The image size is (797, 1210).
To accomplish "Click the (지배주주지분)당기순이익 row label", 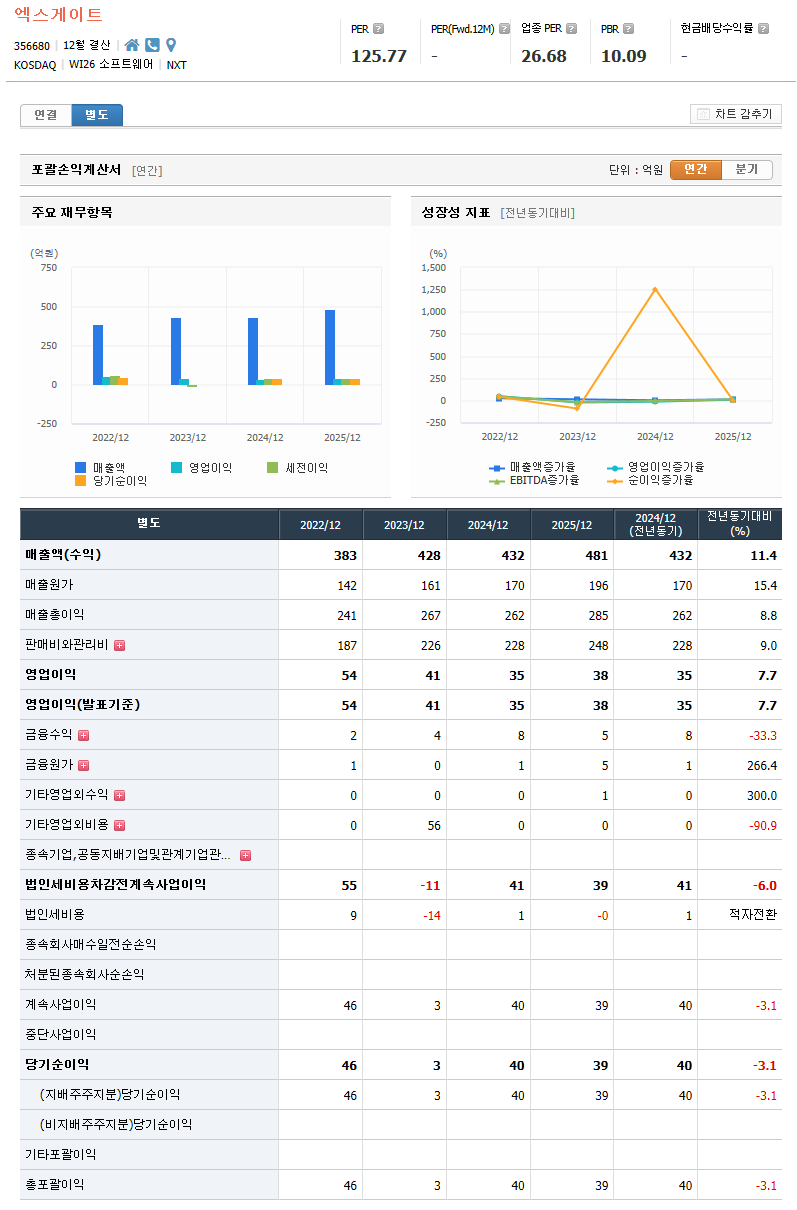I will pos(110,1095).
